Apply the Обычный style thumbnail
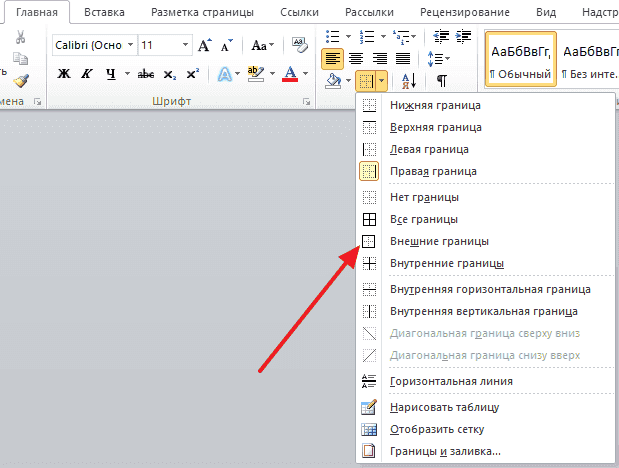This screenshot has width=619, height=468. [520, 60]
